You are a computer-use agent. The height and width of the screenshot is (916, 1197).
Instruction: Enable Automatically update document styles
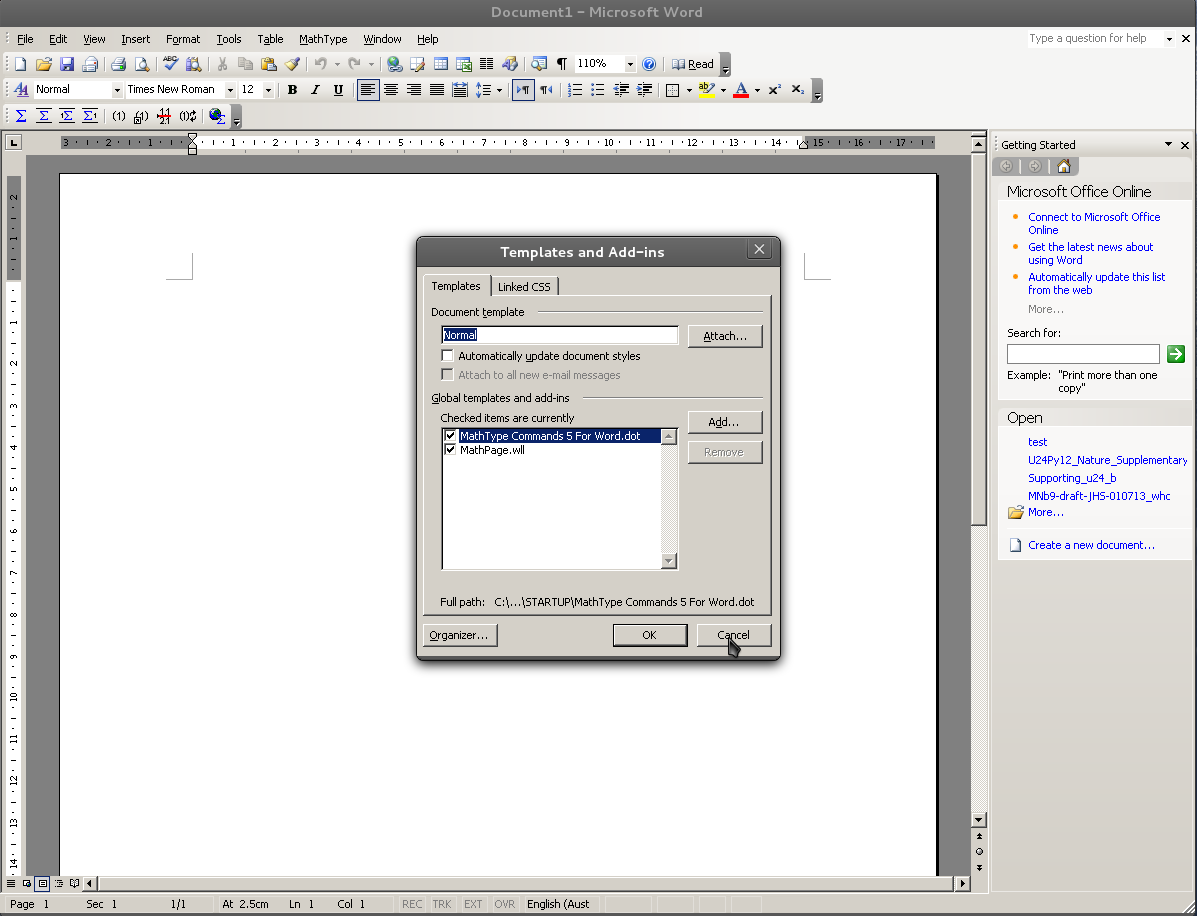coord(447,355)
